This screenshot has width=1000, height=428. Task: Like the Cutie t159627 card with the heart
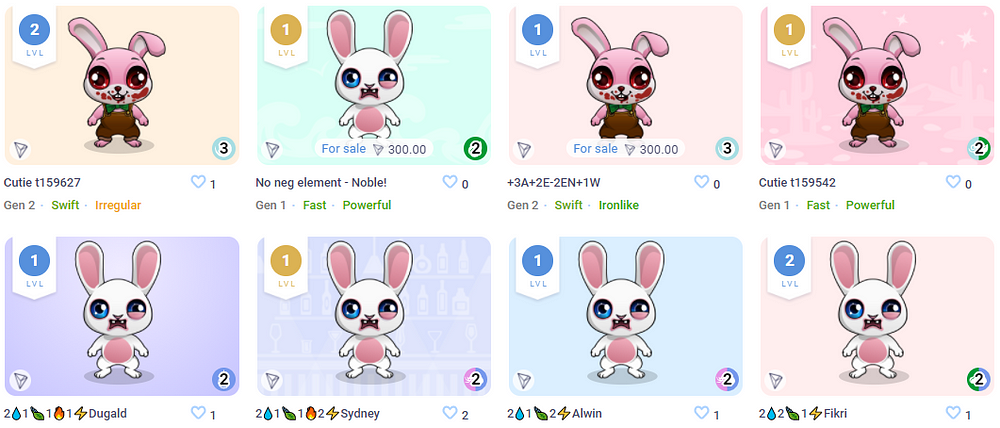198,182
